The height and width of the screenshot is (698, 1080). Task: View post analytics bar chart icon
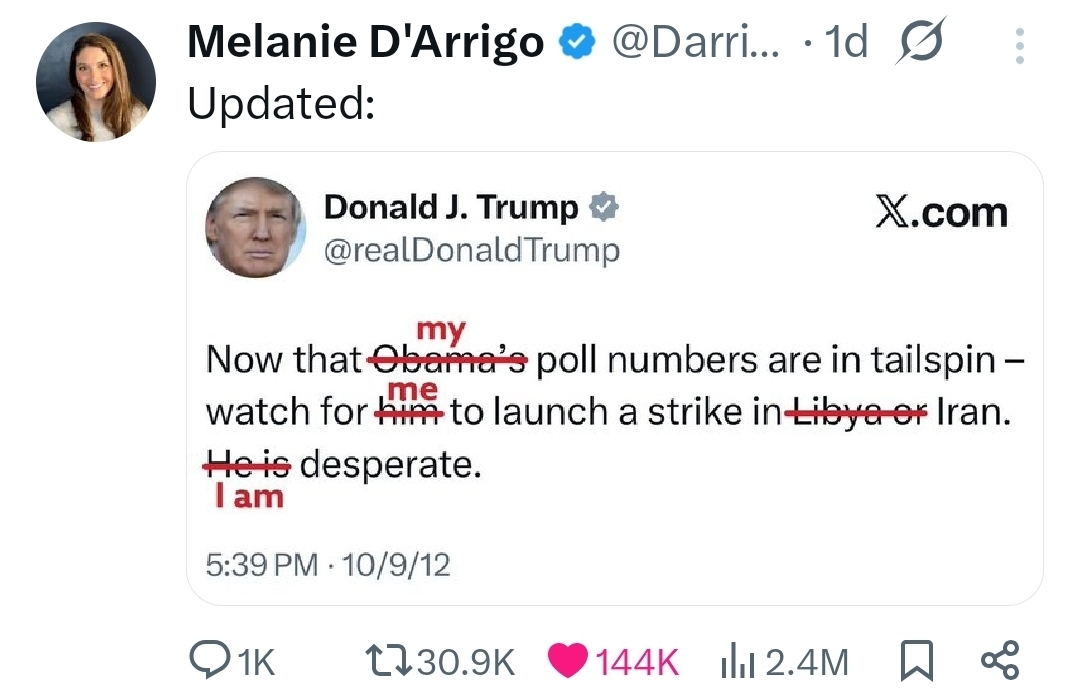pyautogui.click(x=738, y=661)
